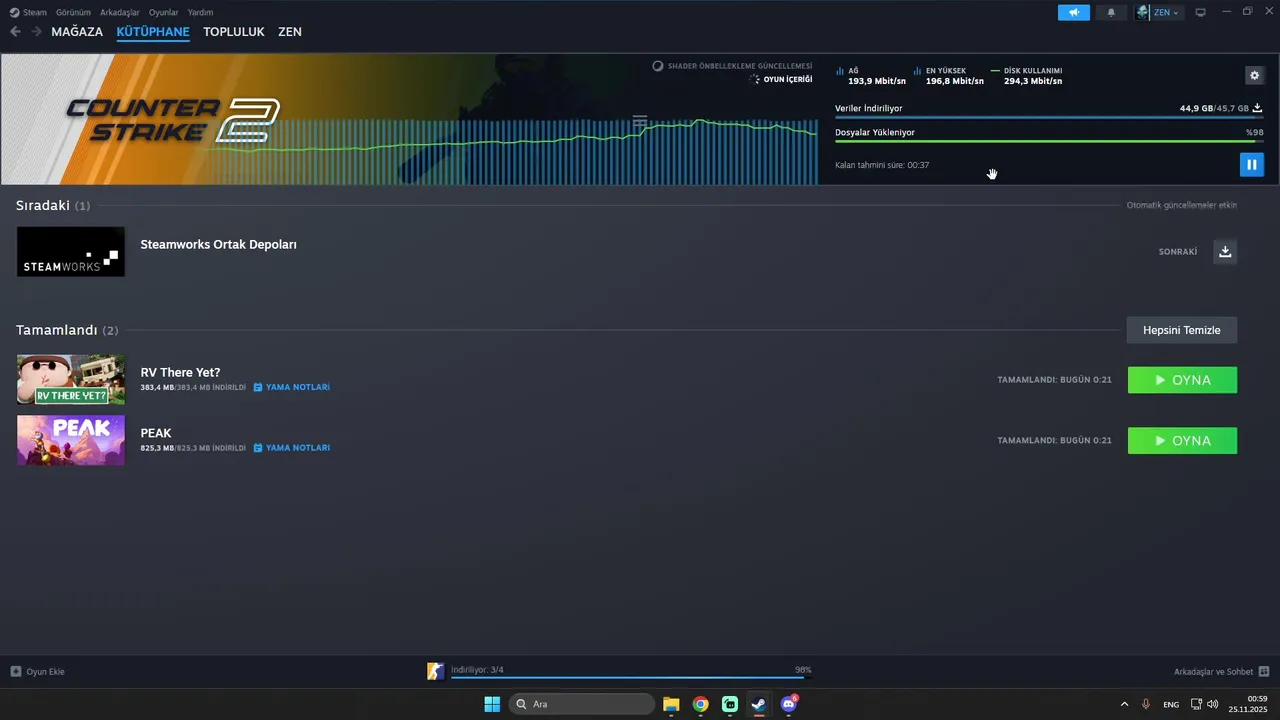Go back with the left arrow
1280x720 pixels.
point(15,32)
